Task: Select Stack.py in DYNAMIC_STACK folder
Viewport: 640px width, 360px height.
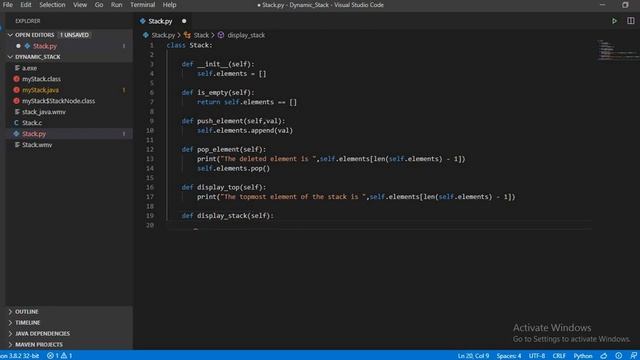Action: [34, 133]
